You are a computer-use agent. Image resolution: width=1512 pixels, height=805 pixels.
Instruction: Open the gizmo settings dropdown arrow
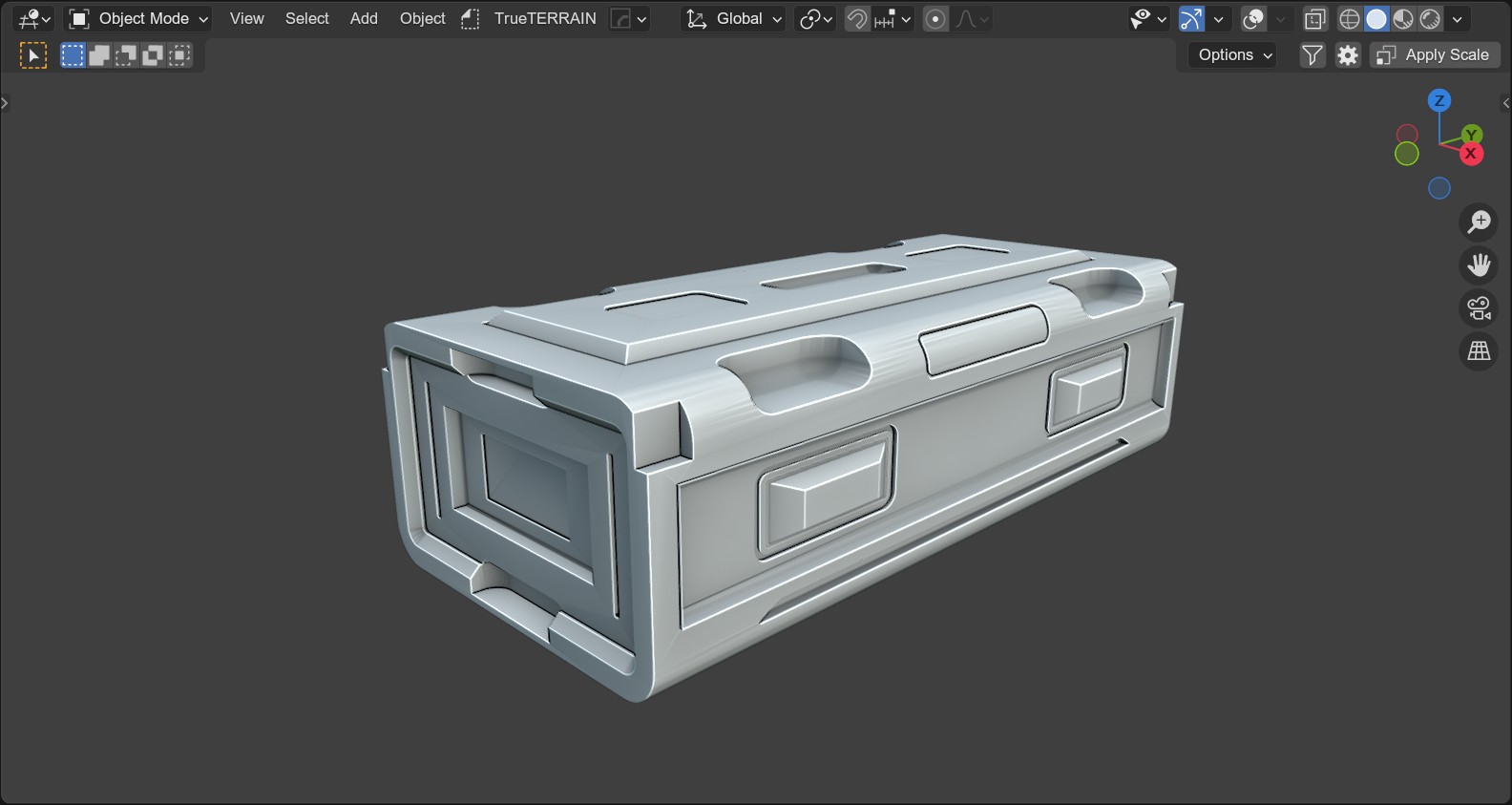tap(1218, 18)
